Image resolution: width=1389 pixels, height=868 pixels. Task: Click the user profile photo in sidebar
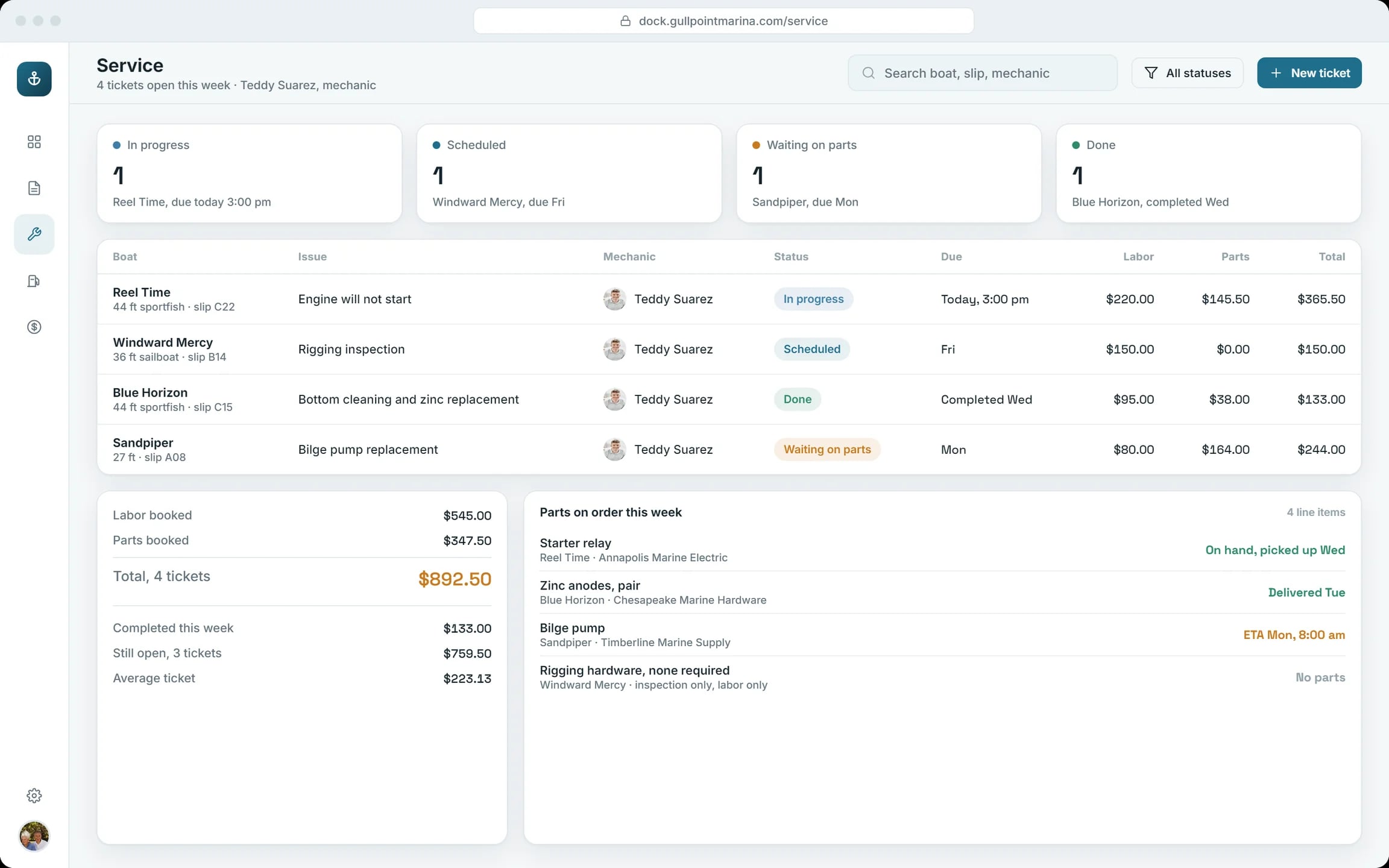pyautogui.click(x=34, y=836)
